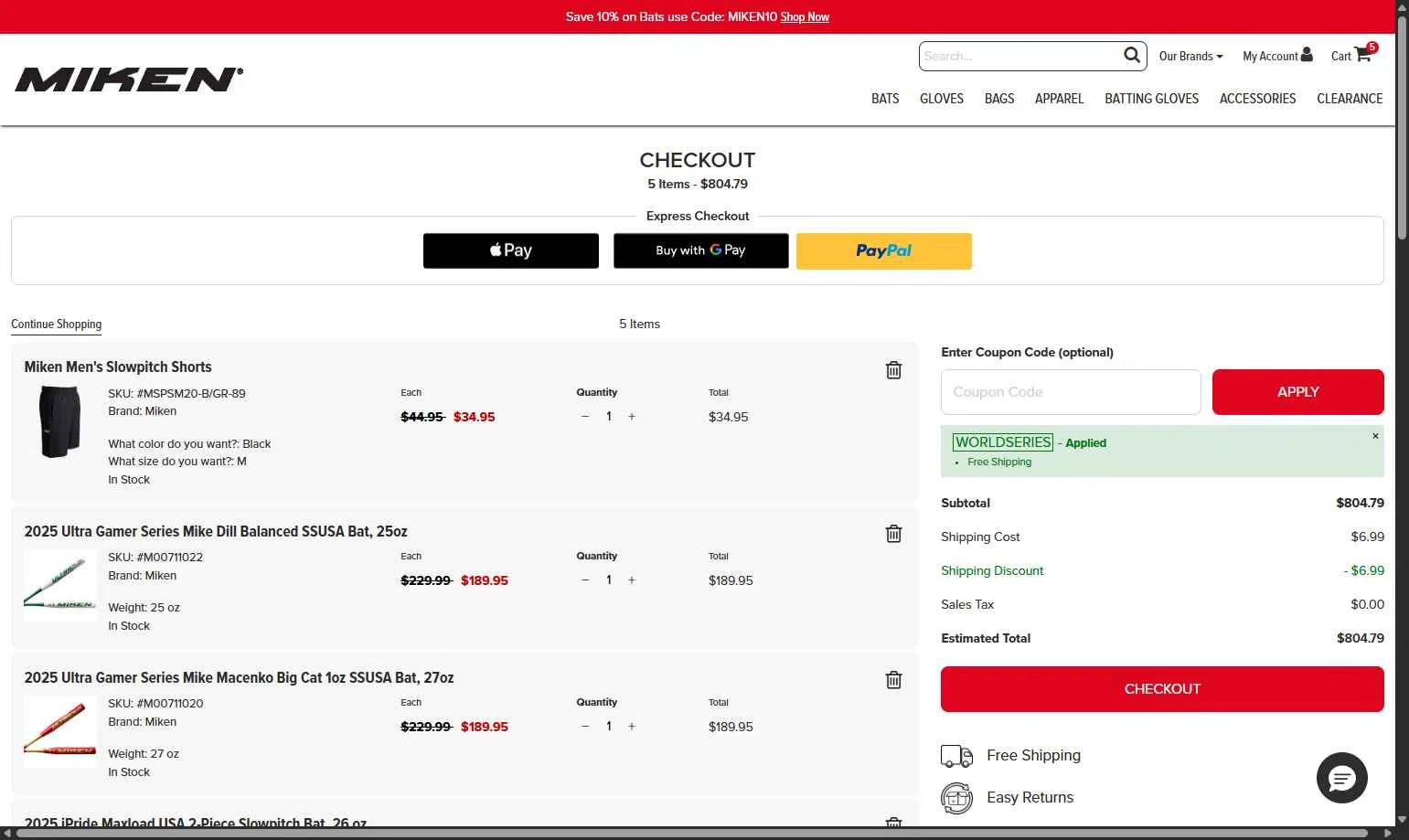Viewport: 1409px width, 840px height.
Task: Open the live chat bubble
Action: [1341, 778]
